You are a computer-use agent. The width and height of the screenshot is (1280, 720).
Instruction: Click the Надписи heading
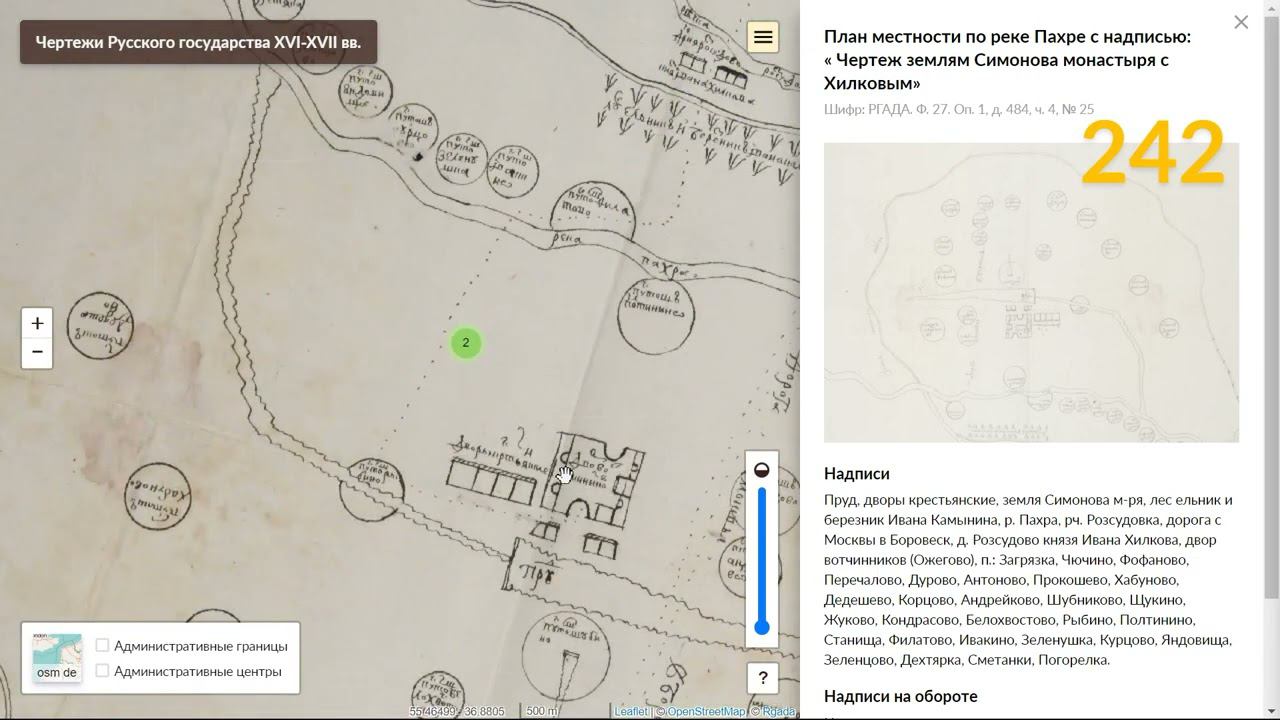click(x=857, y=473)
